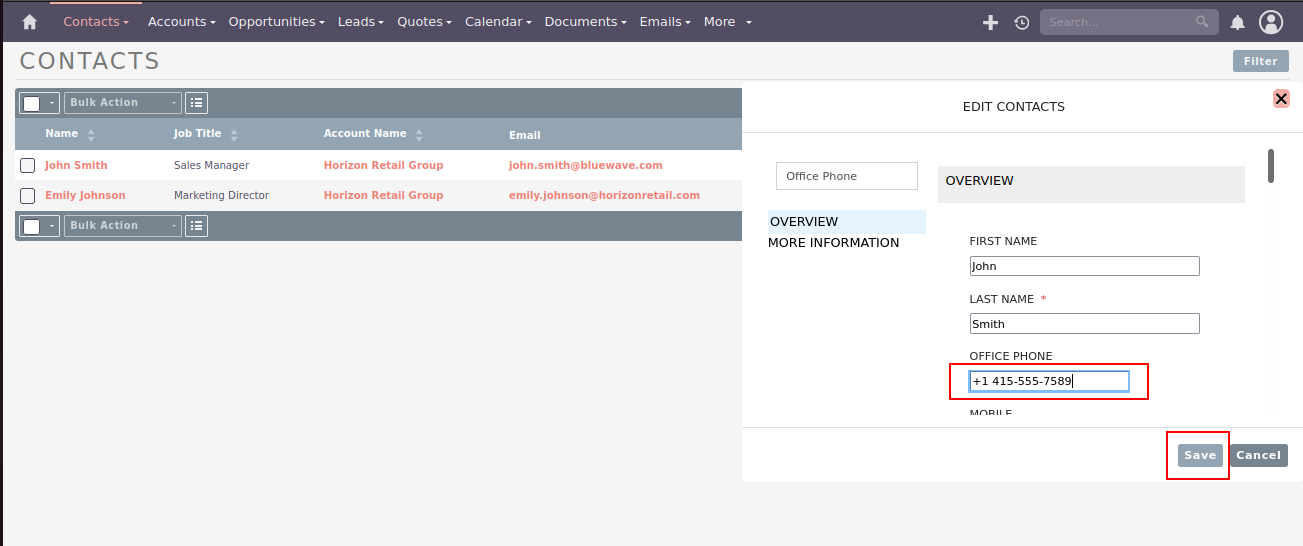
Task: Close the Edit Contacts panel
Action: coord(1281,98)
